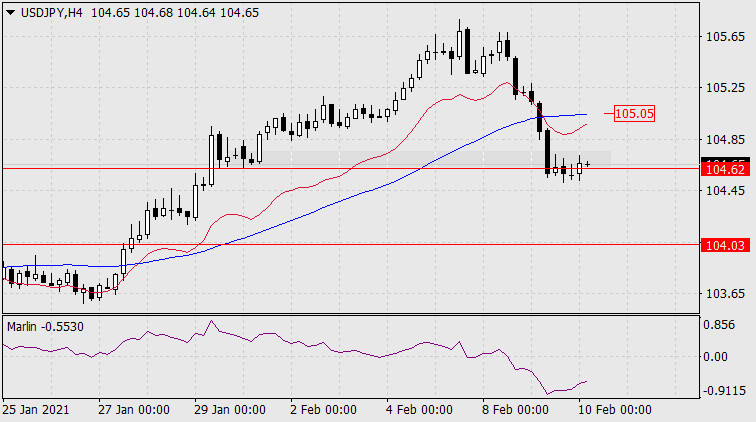Click the 25 Jan 2021 date label
The width and height of the screenshot is (756, 422).
pyautogui.click(x=36, y=410)
